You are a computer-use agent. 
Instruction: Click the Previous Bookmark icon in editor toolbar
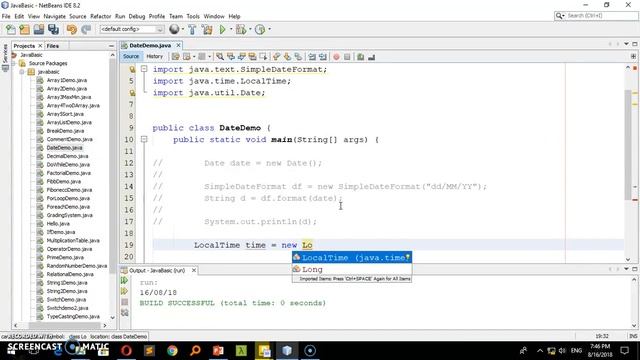tap(277, 57)
